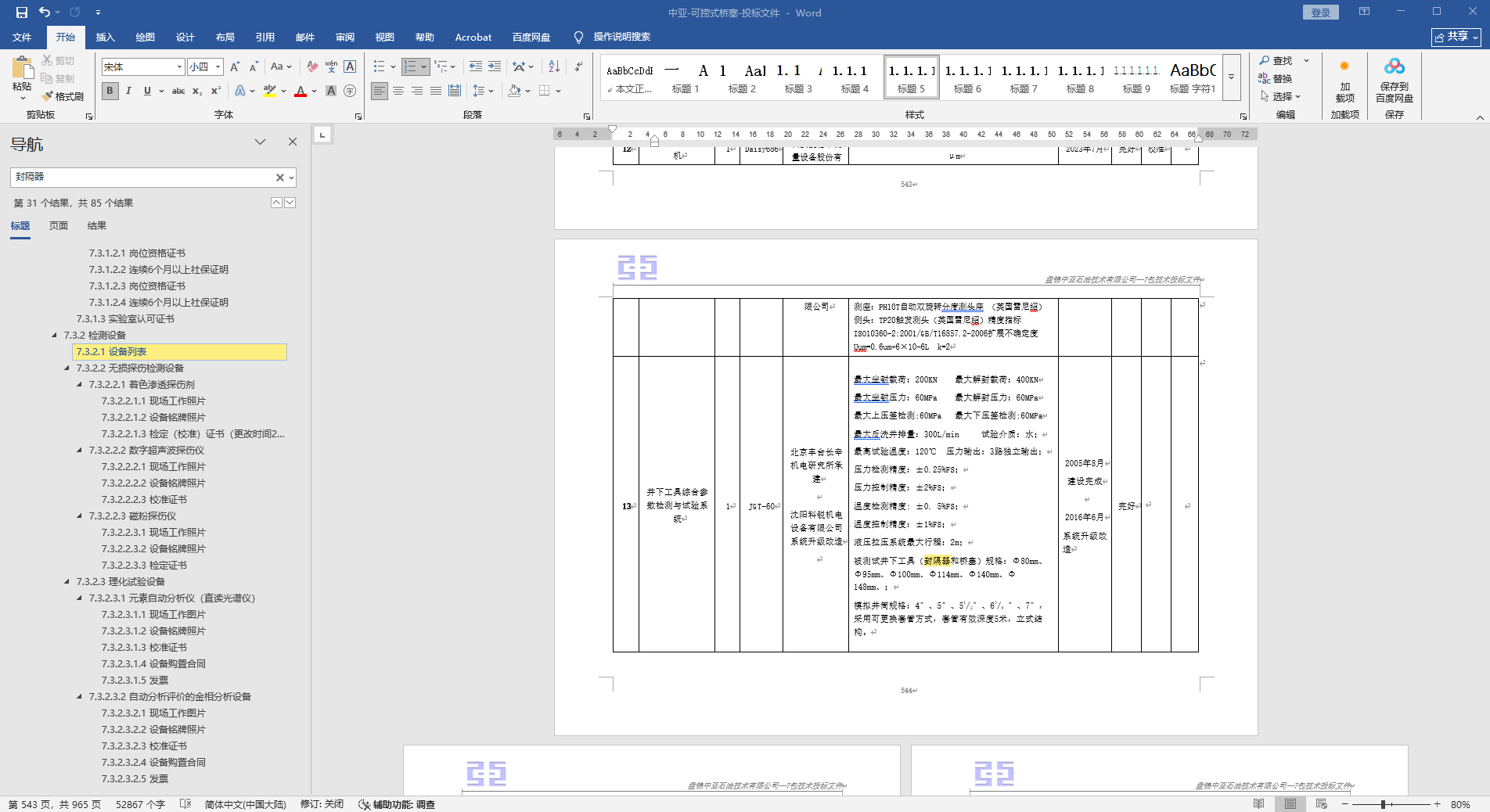The width and height of the screenshot is (1490, 812).
Task: Click the center align paragraph icon
Action: pos(398,92)
